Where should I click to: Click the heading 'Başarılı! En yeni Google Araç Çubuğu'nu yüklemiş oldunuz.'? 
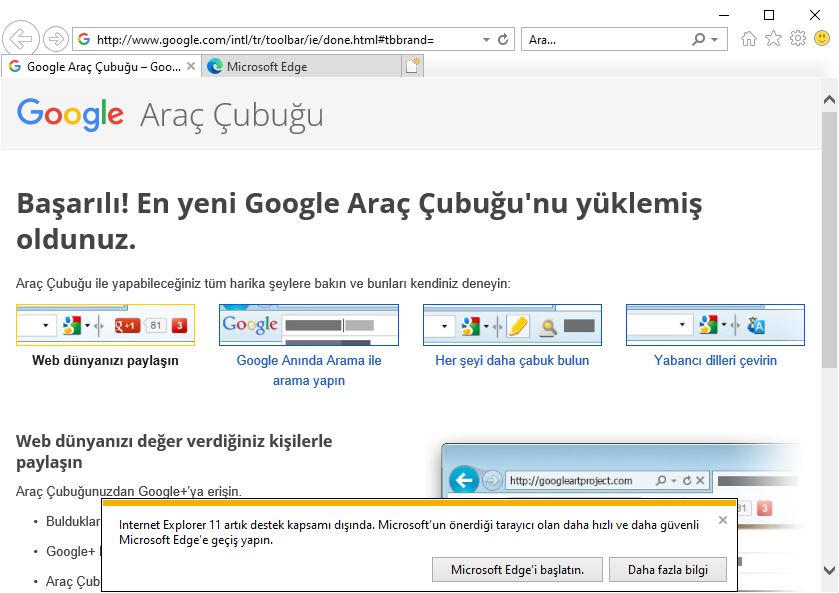coord(359,221)
